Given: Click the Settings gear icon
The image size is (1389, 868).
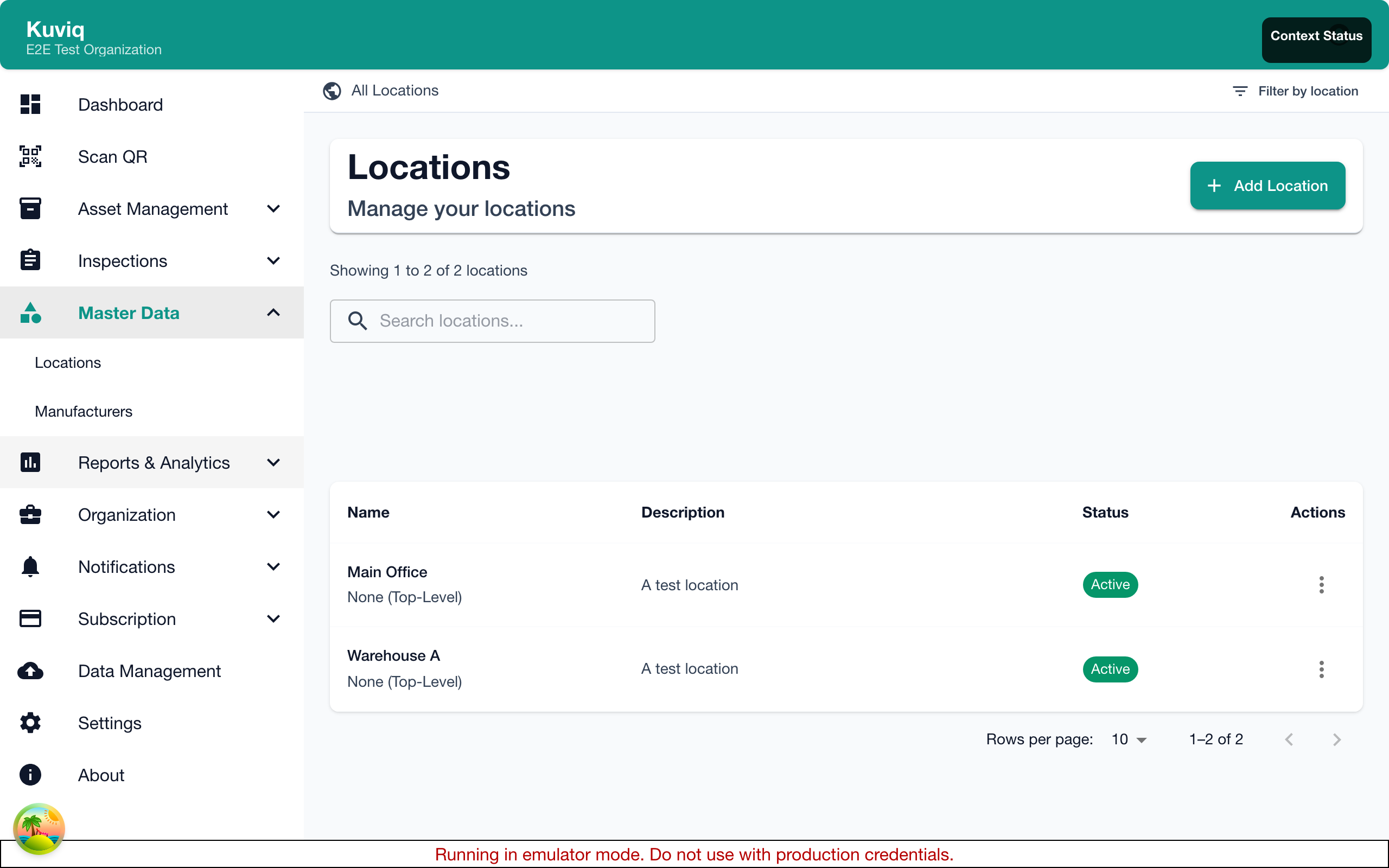Looking at the screenshot, I should tap(30, 723).
